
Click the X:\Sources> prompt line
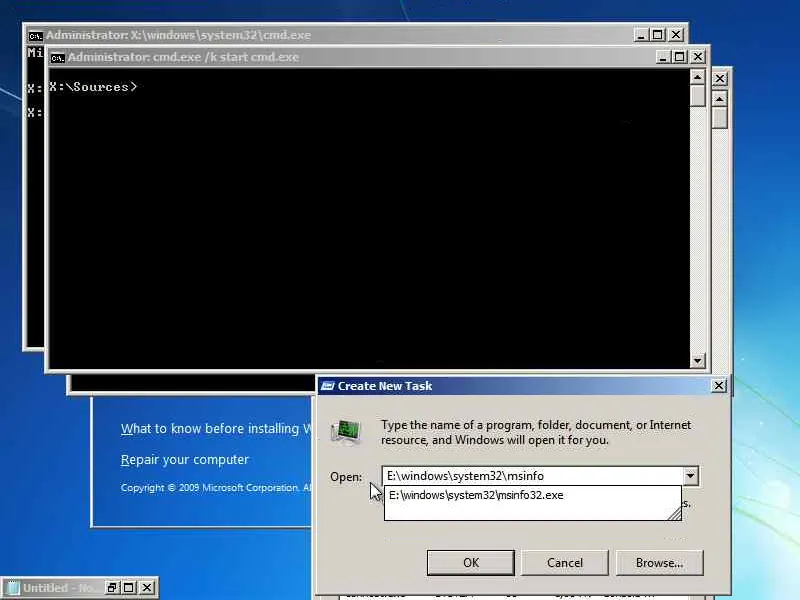pyautogui.click(x=93, y=87)
